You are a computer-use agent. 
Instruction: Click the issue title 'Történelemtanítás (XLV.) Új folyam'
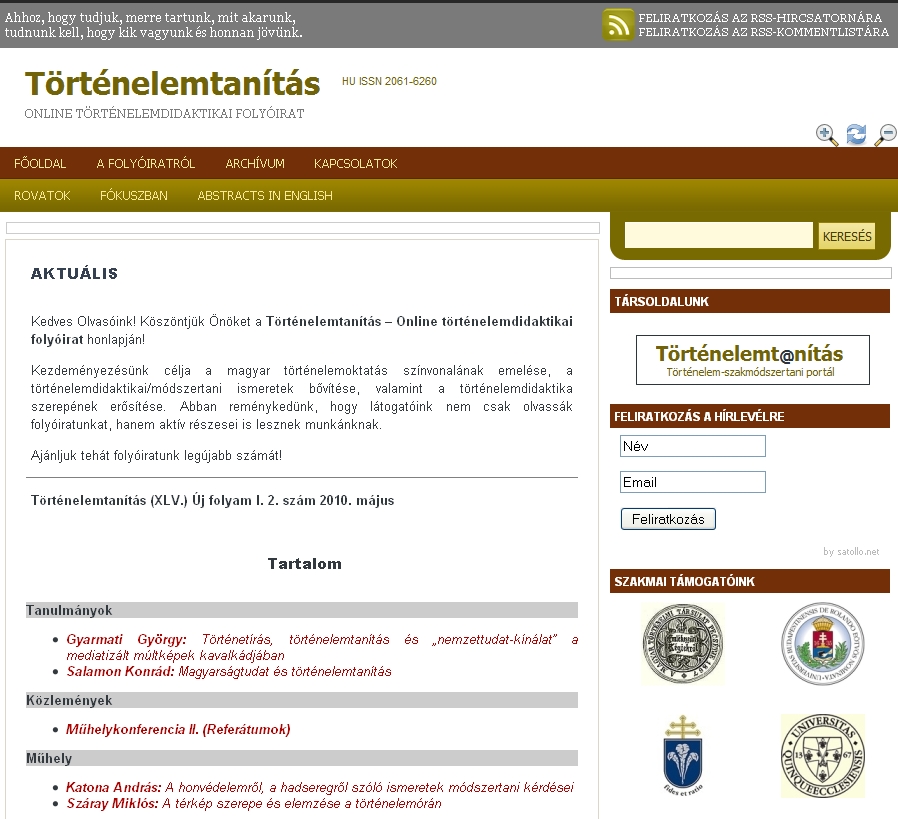pyautogui.click(x=212, y=501)
